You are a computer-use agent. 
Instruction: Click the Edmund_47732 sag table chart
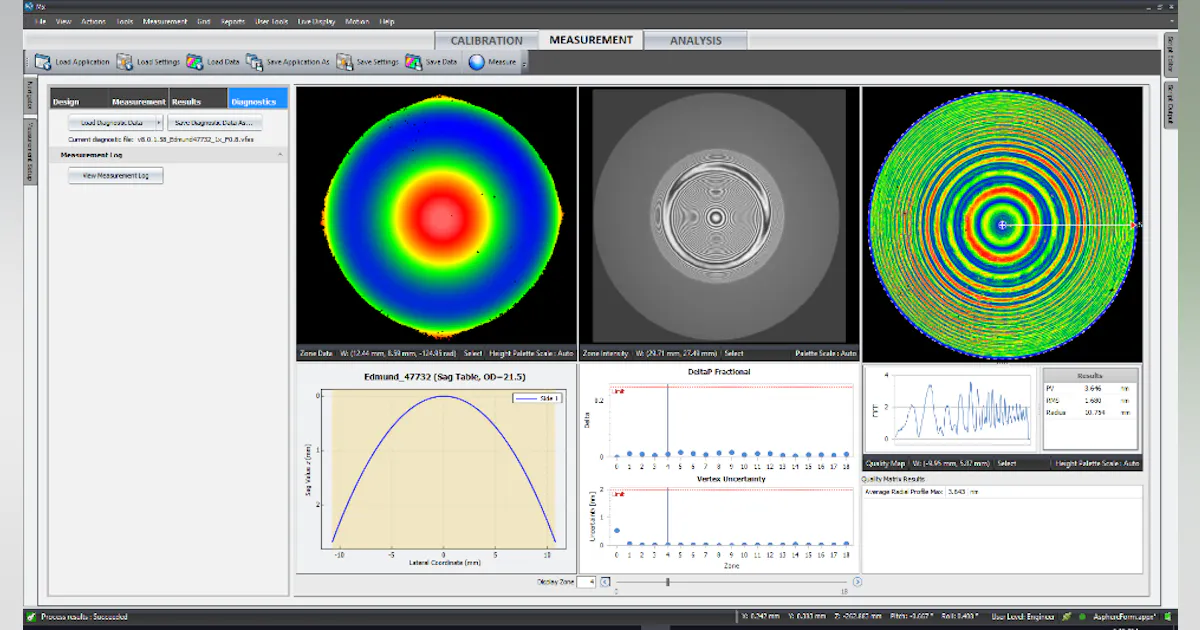(443, 468)
